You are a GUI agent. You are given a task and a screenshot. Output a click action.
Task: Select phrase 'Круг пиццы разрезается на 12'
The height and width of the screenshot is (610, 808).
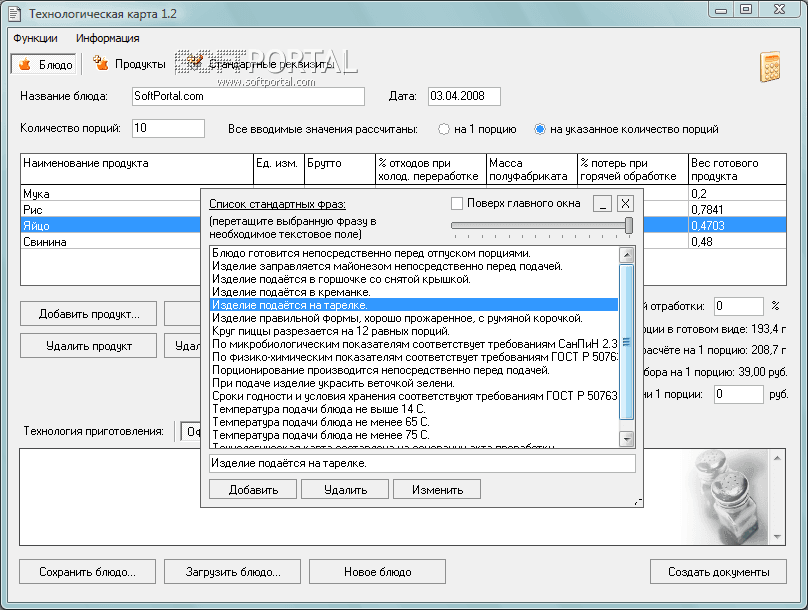(414, 331)
